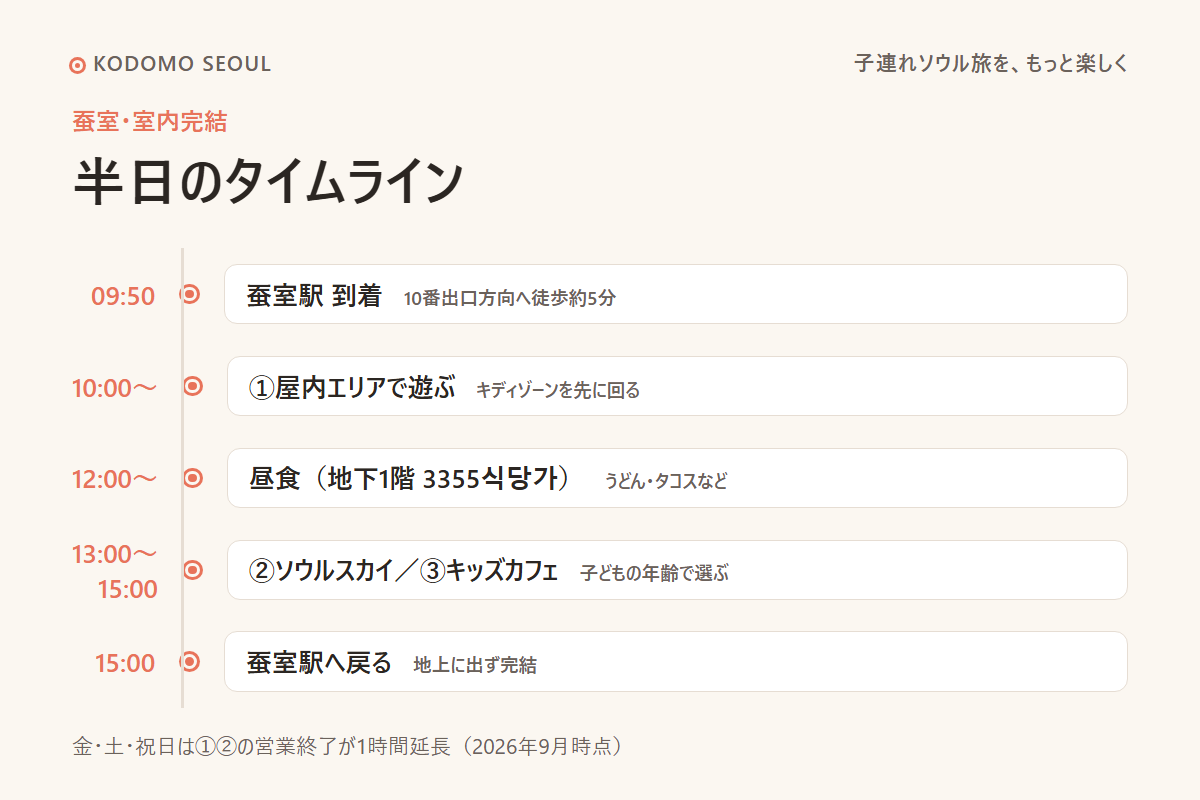Select the note "うどん・タコスなど"
1200x800 pixels.
(x=666, y=482)
